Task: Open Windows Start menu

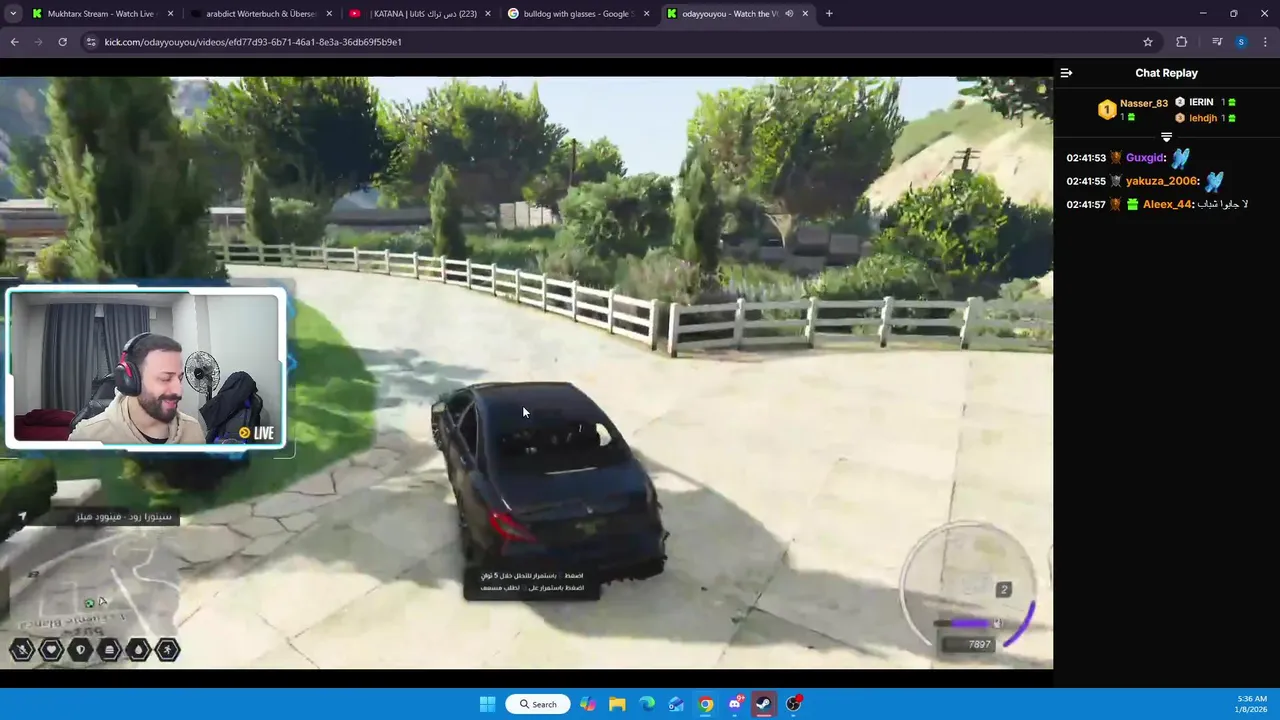Action: [x=487, y=704]
